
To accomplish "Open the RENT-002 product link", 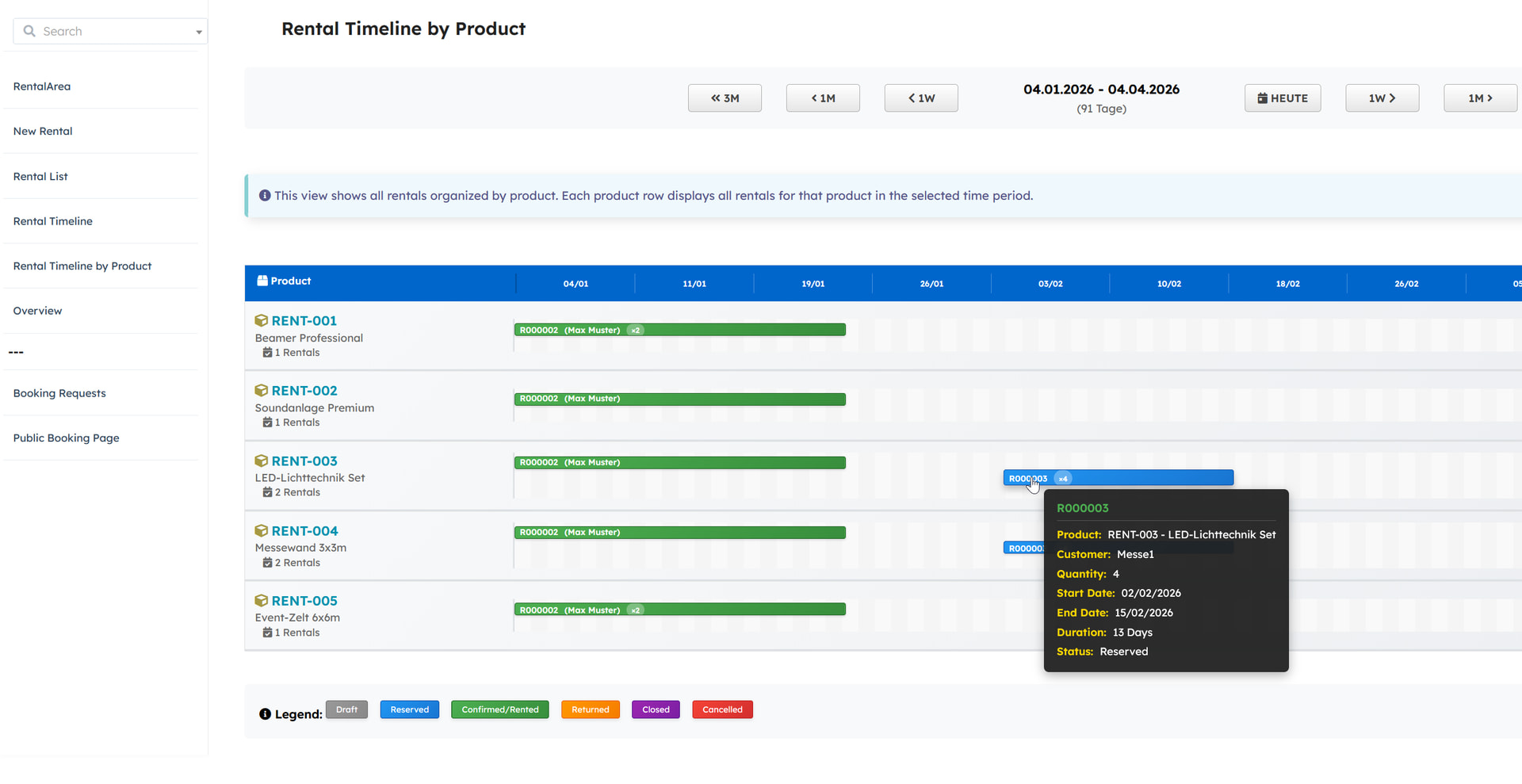I will click(304, 391).
